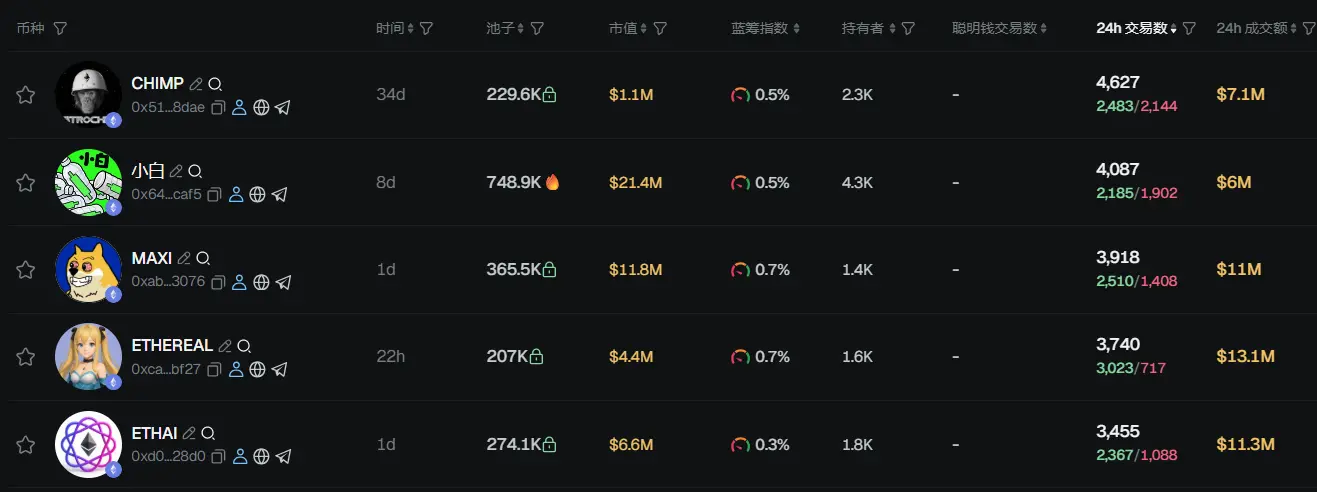
Task: Click the search icon next to ETHEREAL
Action: tap(244, 346)
